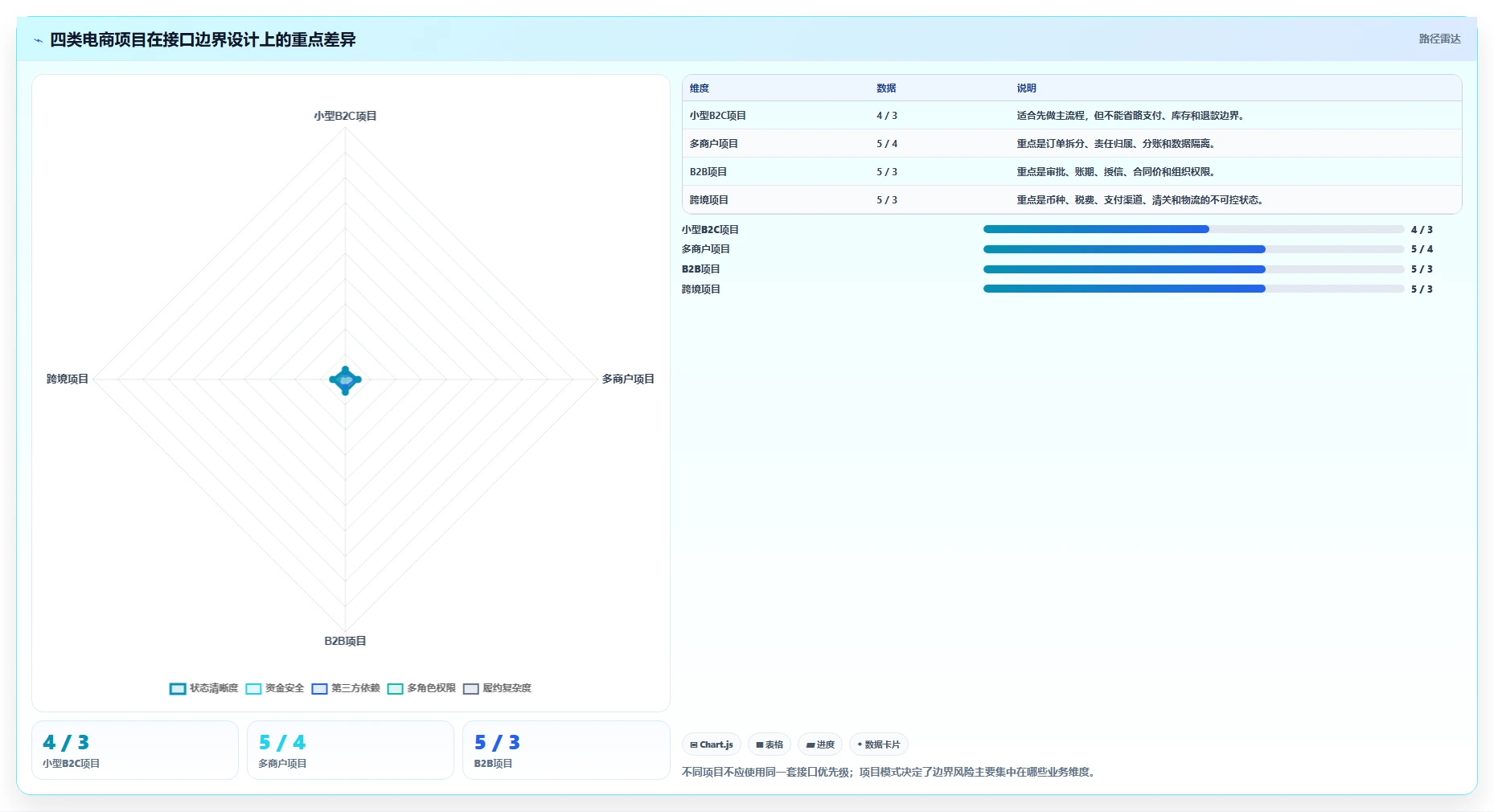
Task: Click the 进度 tag
Action: click(820, 744)
